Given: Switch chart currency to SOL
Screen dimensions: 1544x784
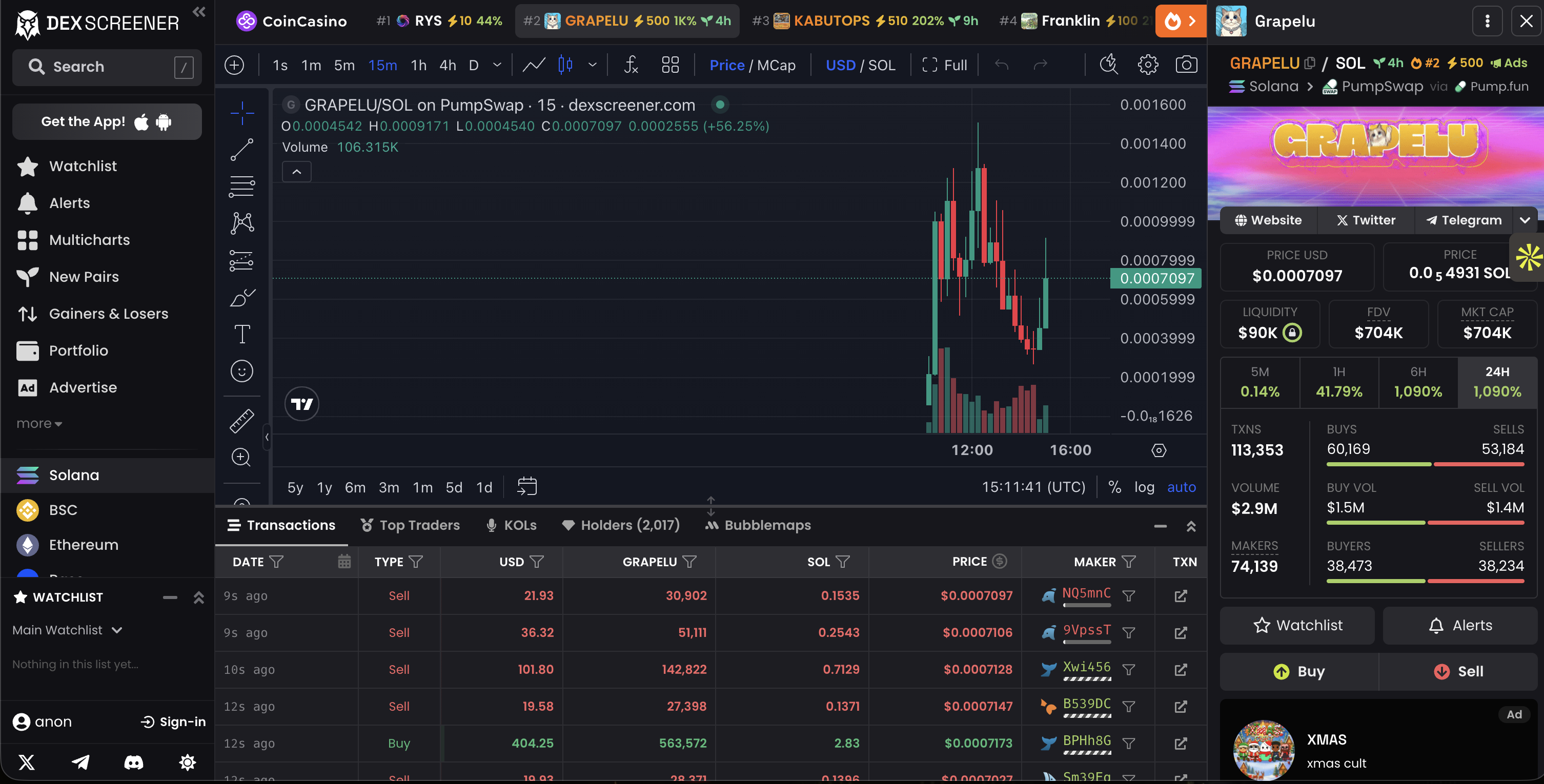Looking at the screenshot, I should coord(882,65).
